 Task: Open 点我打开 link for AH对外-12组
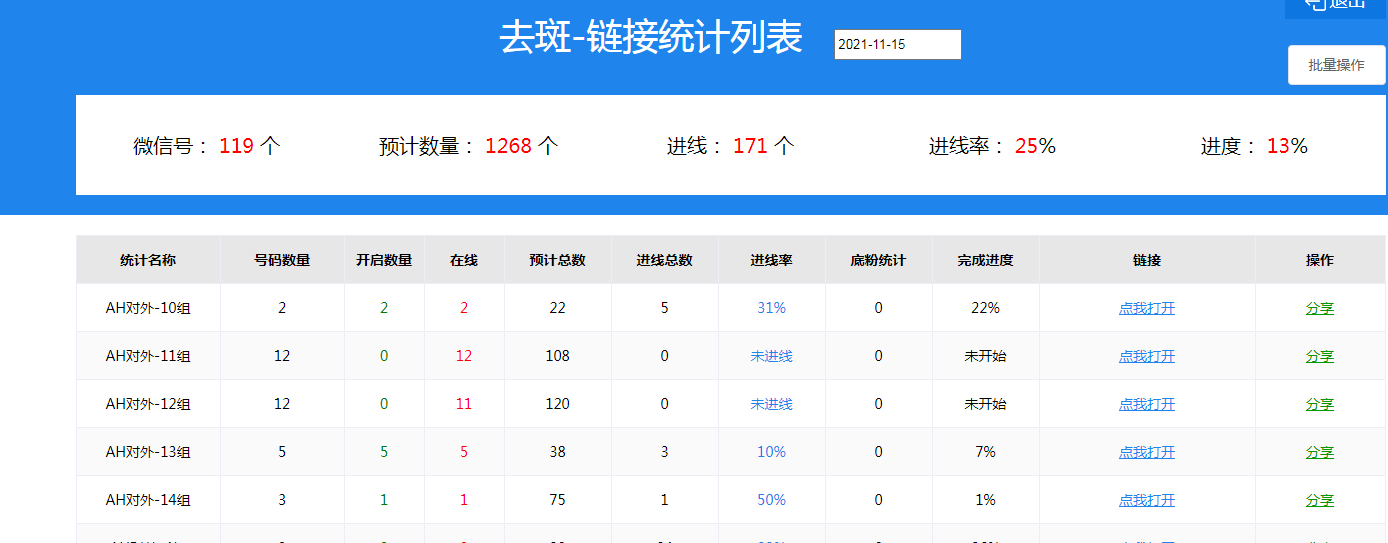pyautogui.click(x=1147, y=404)
